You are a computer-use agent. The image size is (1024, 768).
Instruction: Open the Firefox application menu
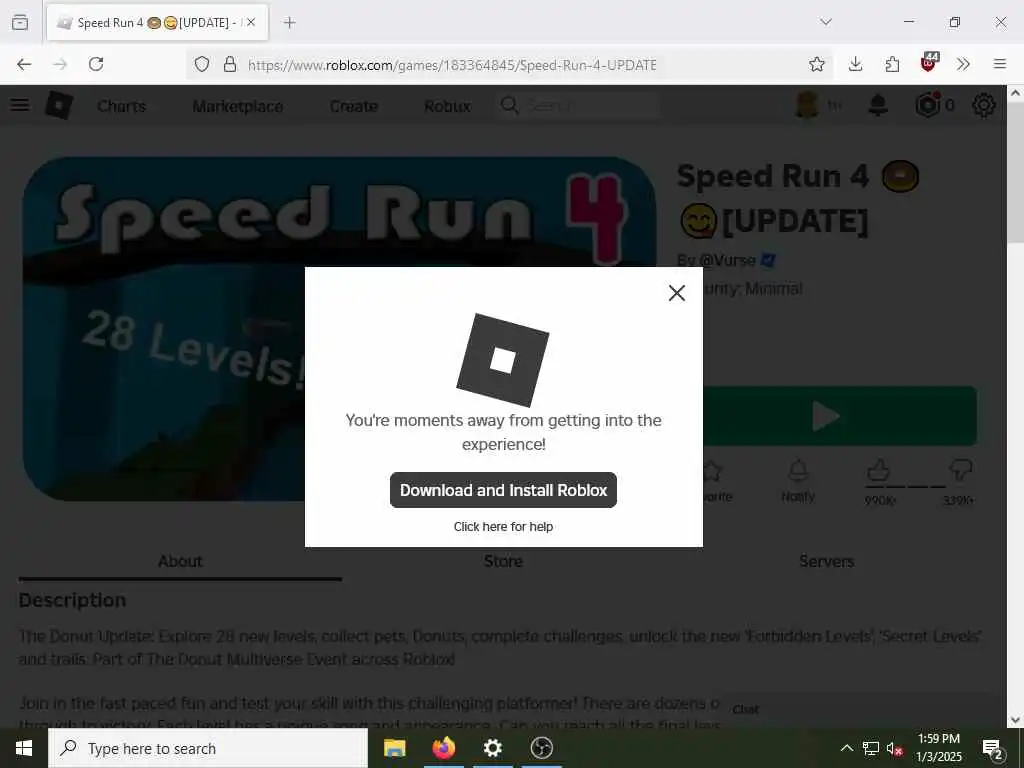click(1000, 64)
